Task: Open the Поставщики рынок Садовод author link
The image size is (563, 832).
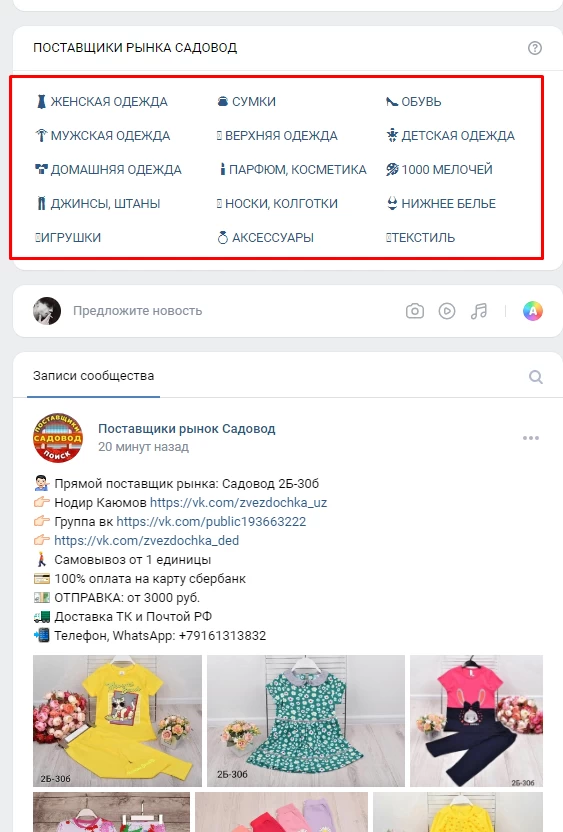Action: point(187,429)
